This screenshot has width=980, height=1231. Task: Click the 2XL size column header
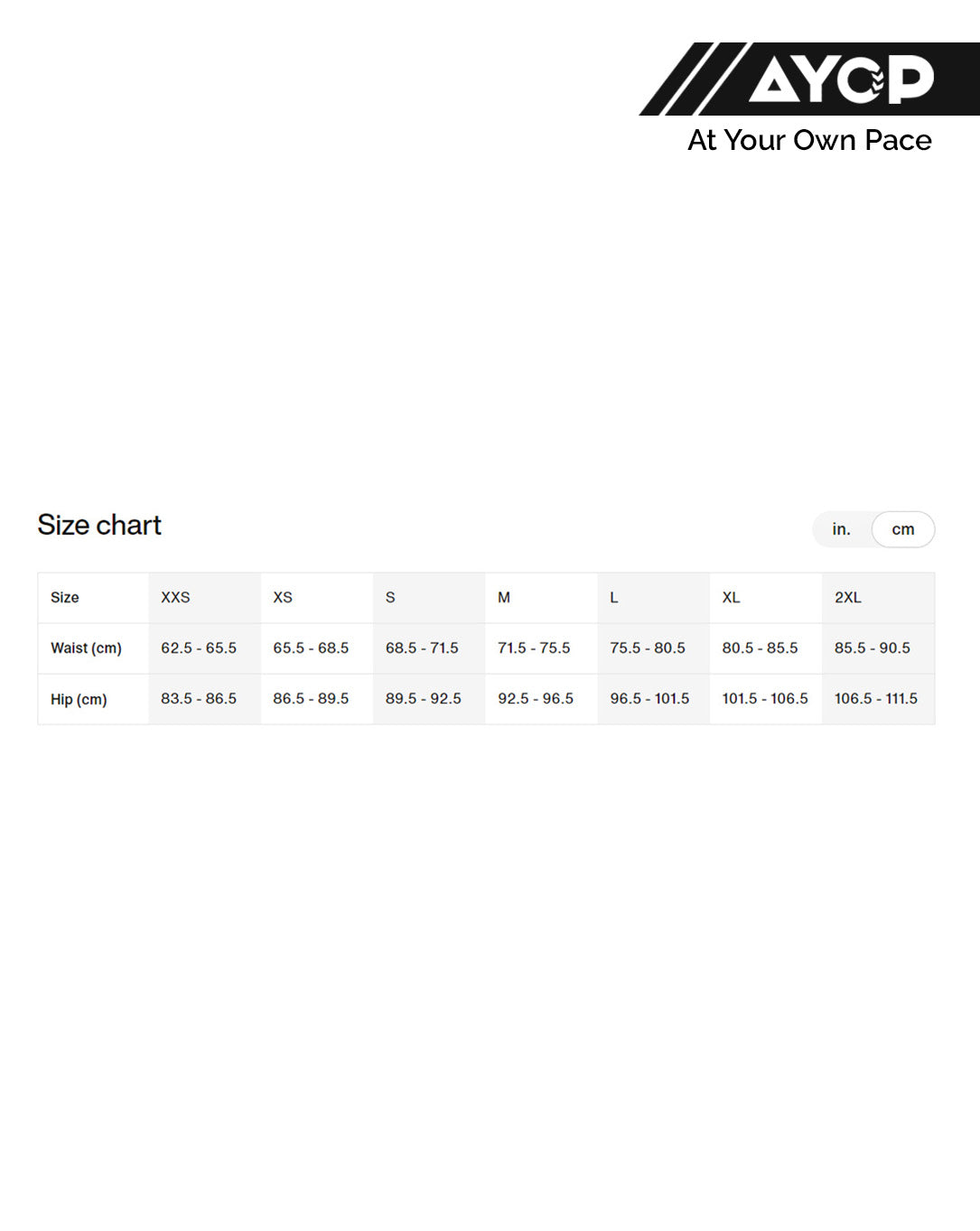(x=847, y=598)
